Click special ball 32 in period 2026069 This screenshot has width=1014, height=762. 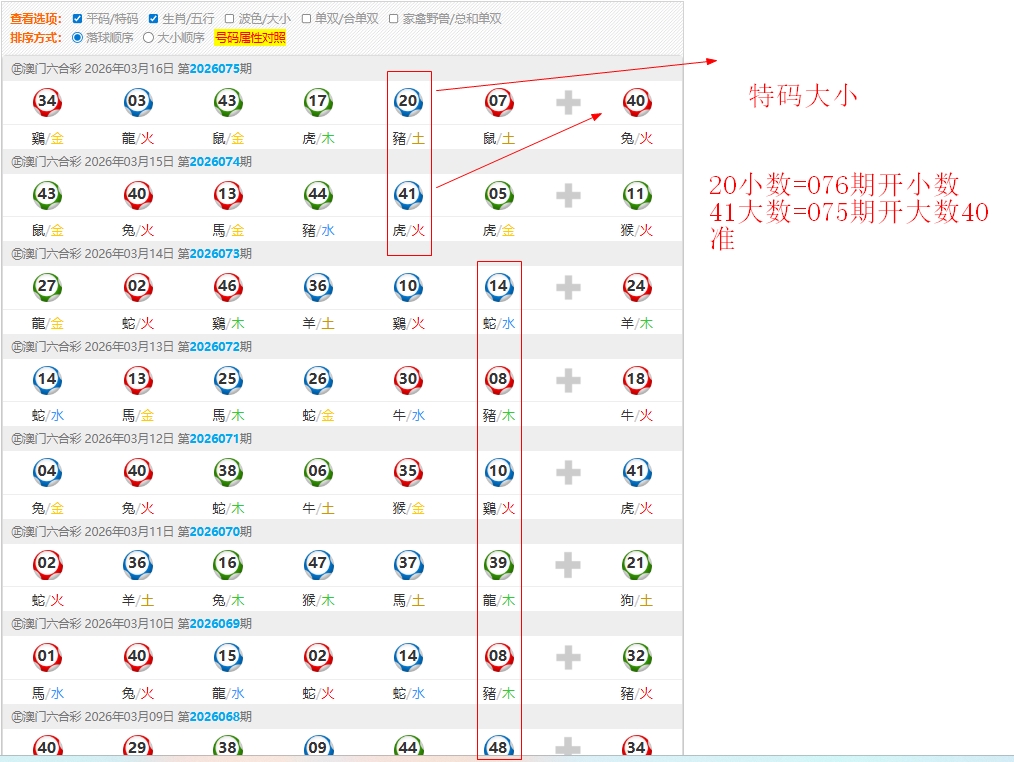[x=636, y=657]
